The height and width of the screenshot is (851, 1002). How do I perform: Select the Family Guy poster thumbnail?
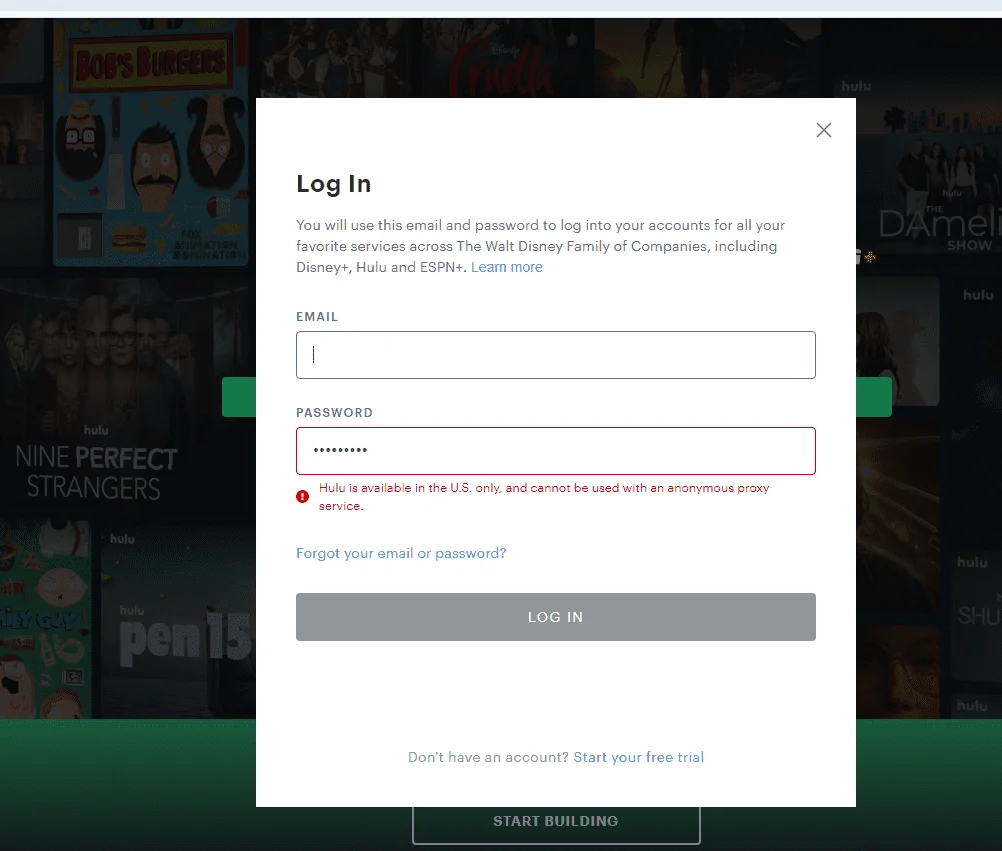(x=45, y=620)
